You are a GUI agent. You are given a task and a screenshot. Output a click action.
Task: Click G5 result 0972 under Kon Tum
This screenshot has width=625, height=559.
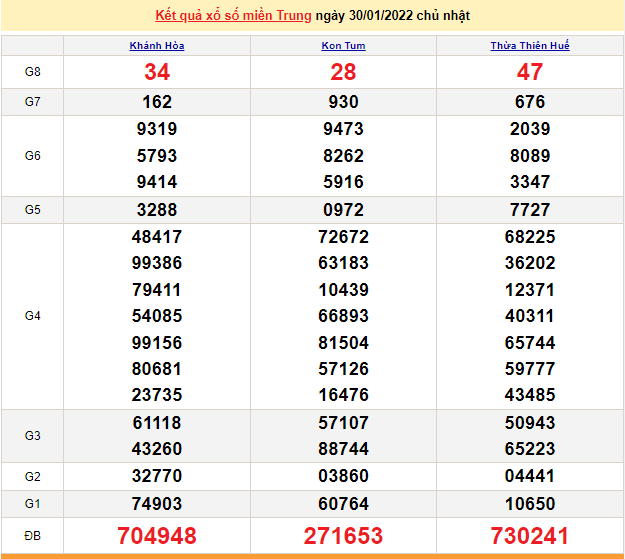[344, 210]
